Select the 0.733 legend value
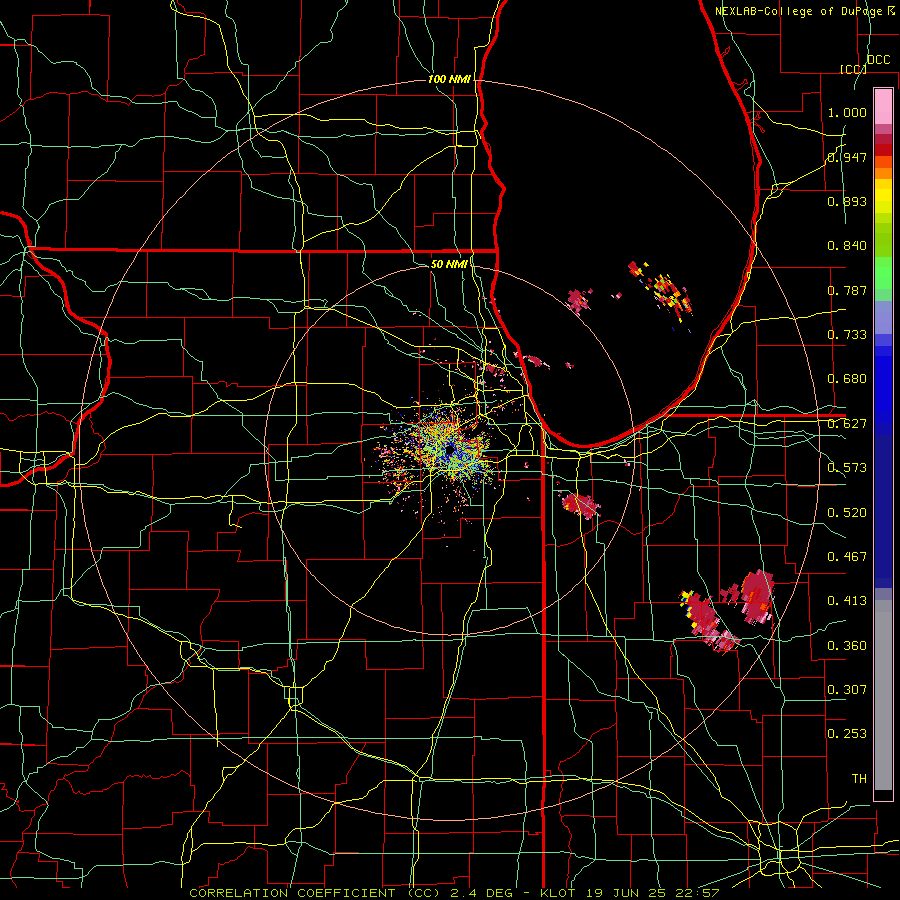 (x=847, y=335)
